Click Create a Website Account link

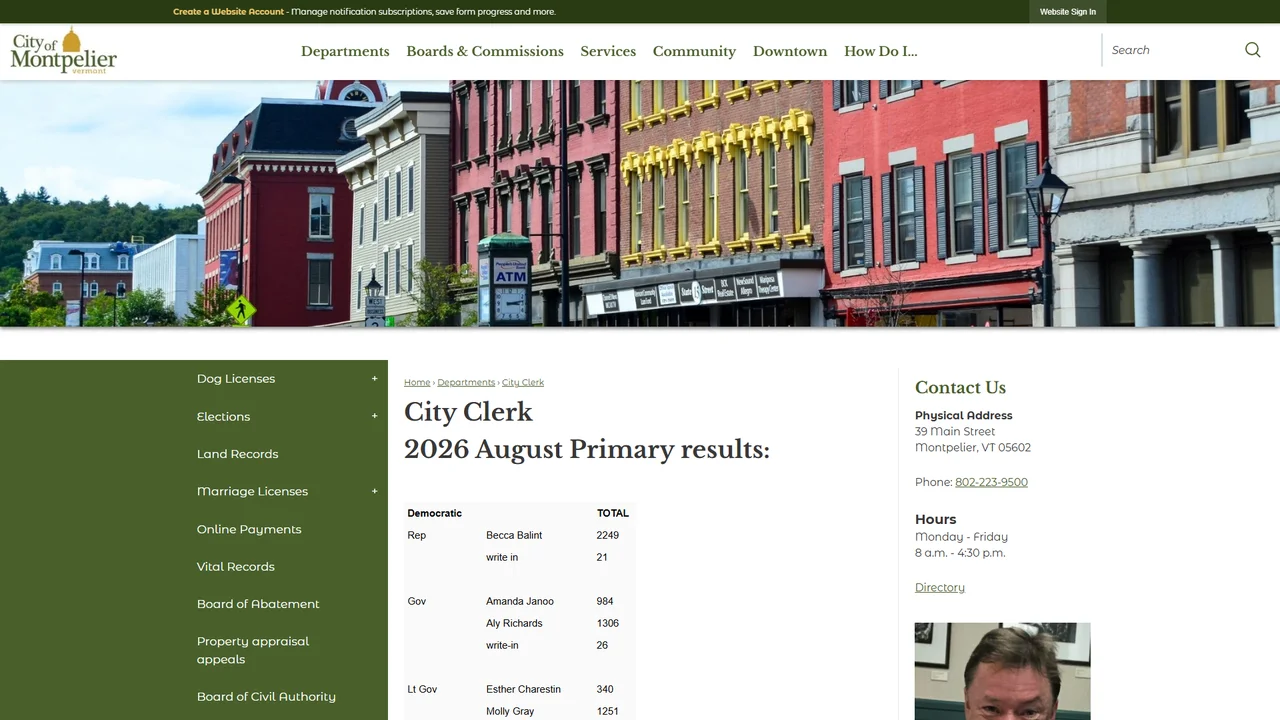228,12
